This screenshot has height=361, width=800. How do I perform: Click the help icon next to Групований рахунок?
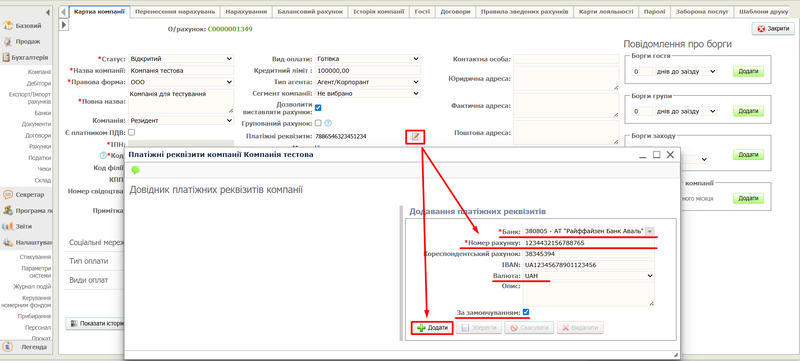328,123
